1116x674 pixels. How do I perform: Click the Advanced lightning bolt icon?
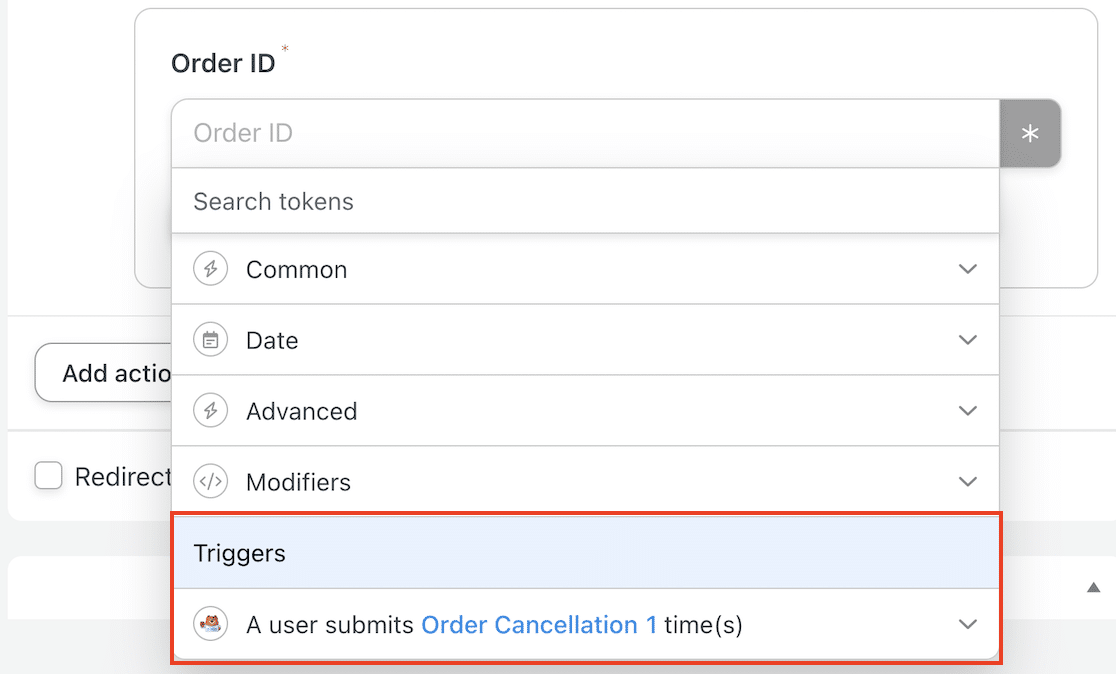(x=210, y=411)
